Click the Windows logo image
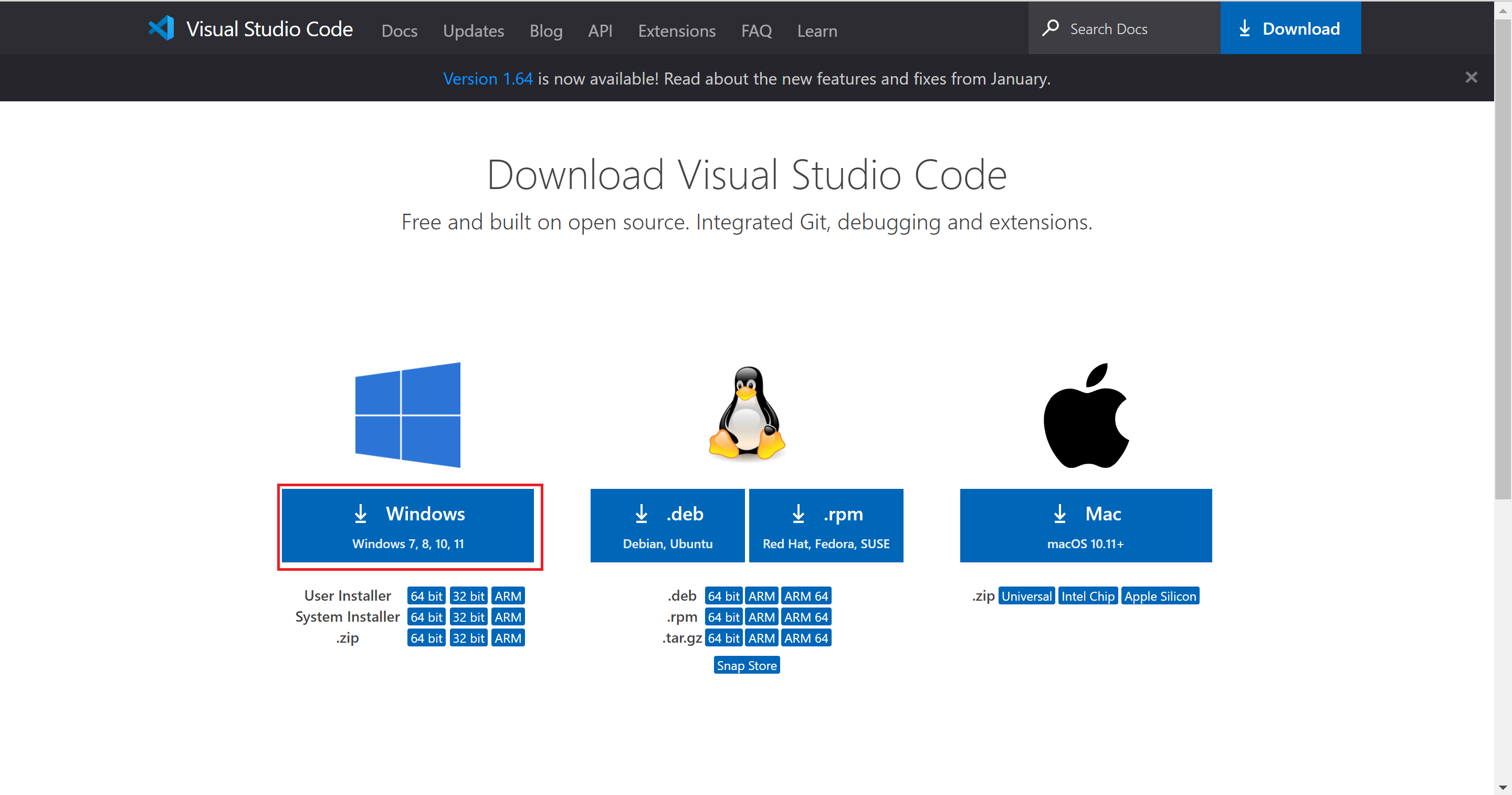This screenshot has height=795, width=1512. pos(407,414)
